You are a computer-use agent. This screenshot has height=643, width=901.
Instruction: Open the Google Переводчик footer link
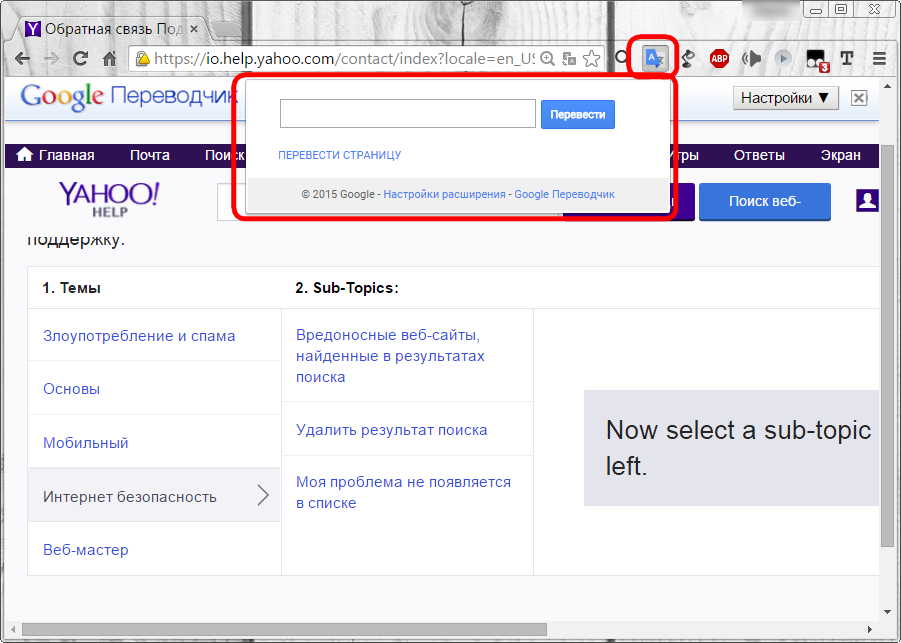(x=564, y=194)
